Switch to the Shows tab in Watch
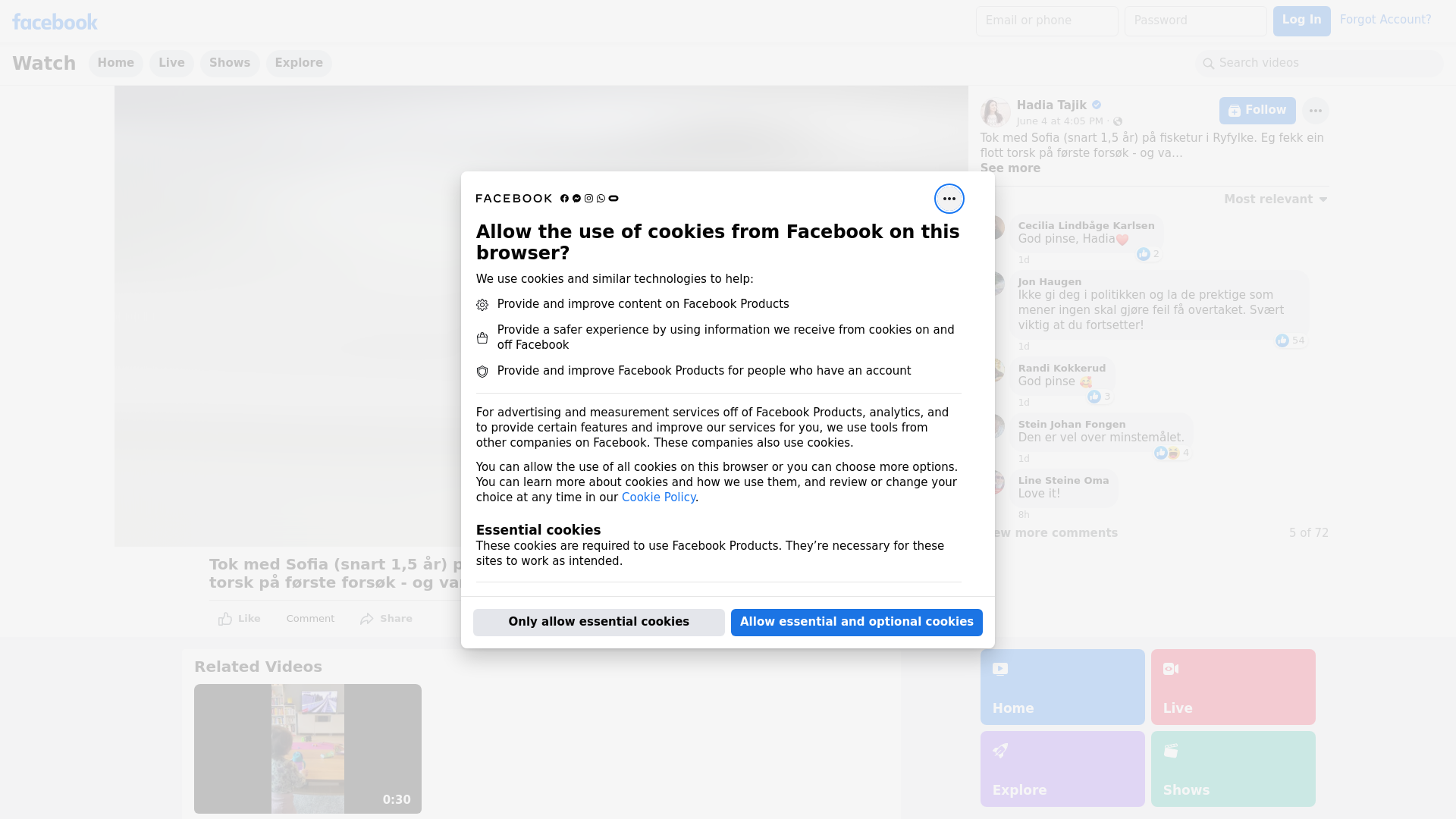Screen dimensions: 1456x819 click(x=229, y=63)
